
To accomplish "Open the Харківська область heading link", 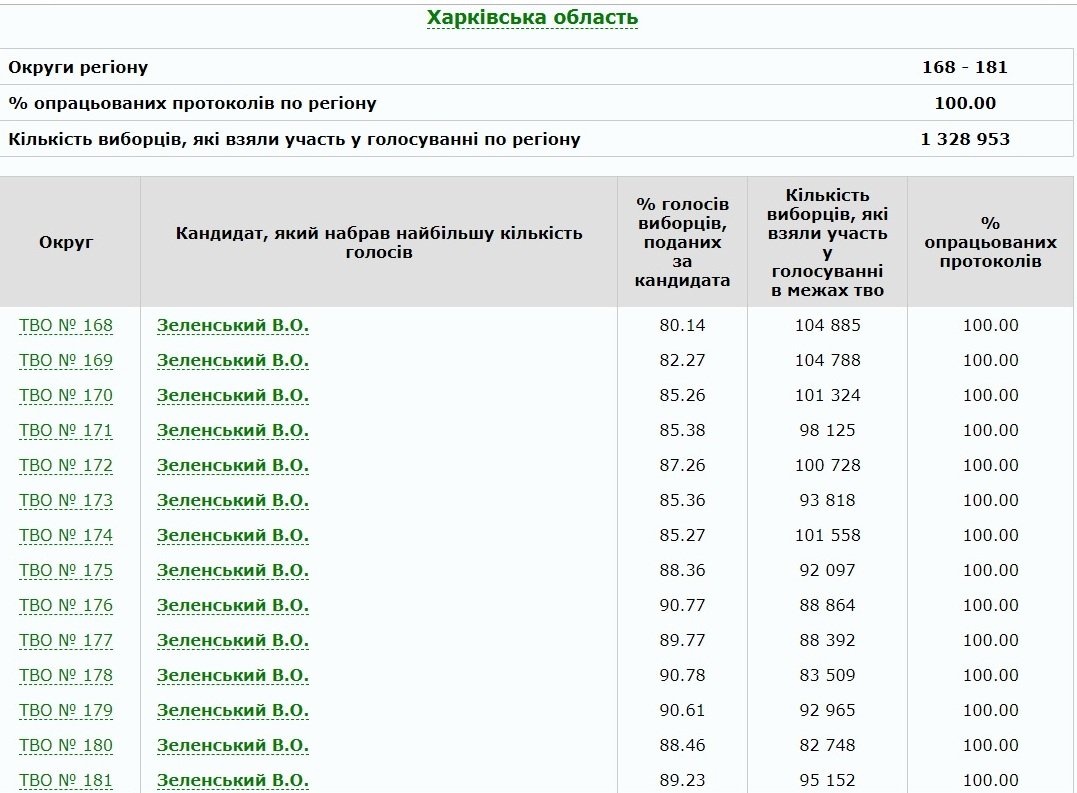I will [532, 18].
